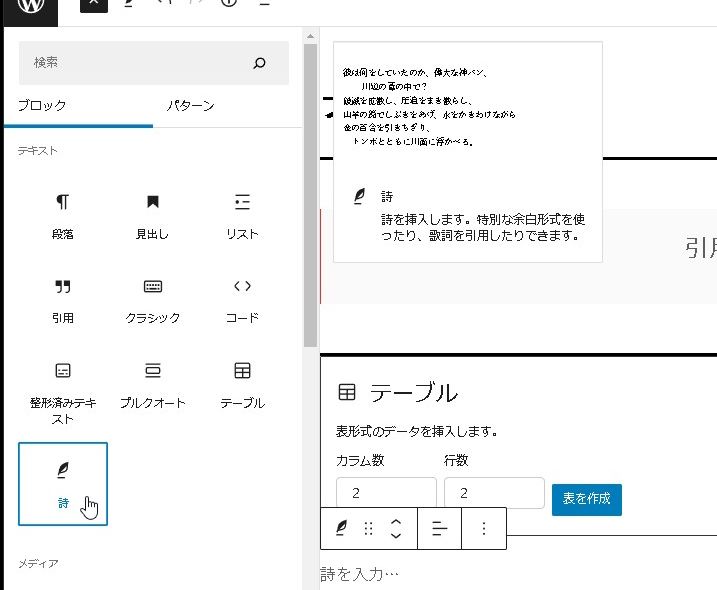
Task: Select the 段落 (Paragraph) block
Action: [63, 215]
